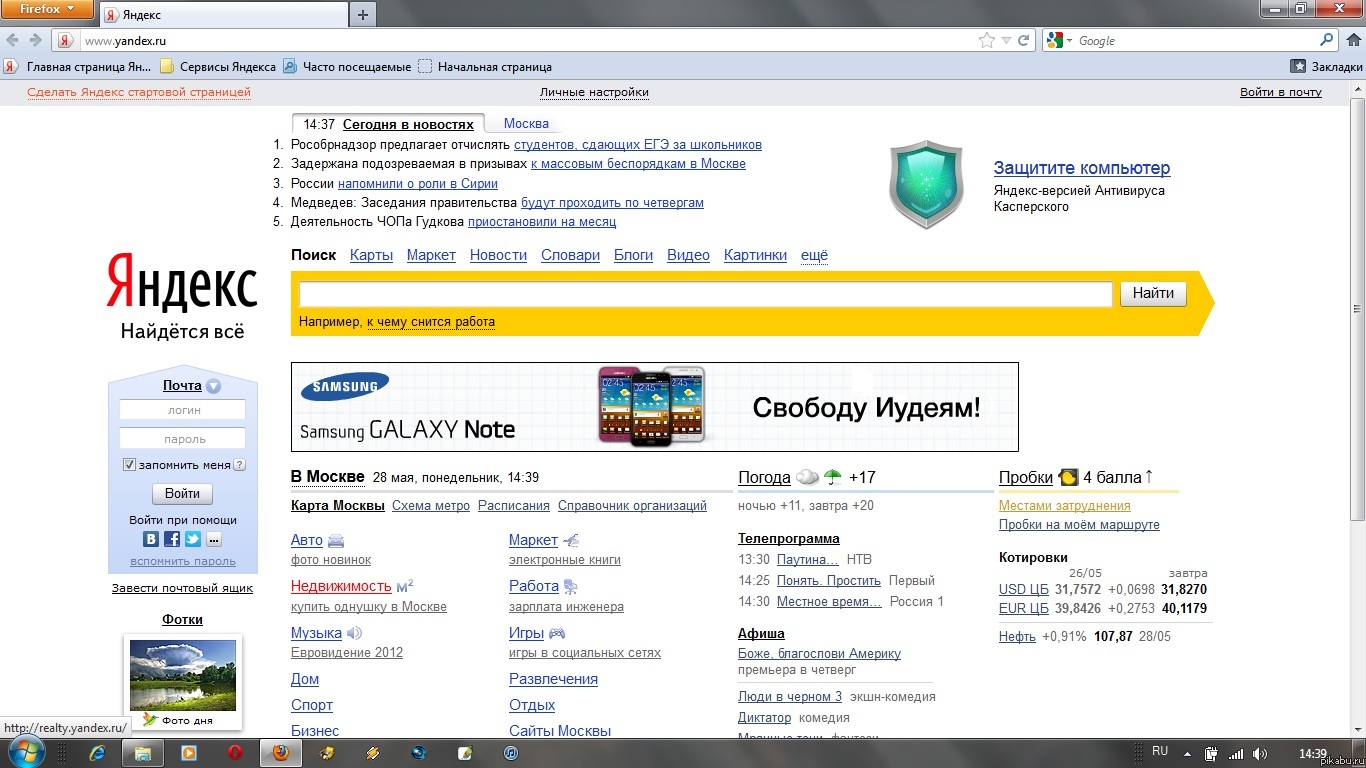Image resolution: width=1366 pixels, height=768 pixels.
Task: Open the Windows Start menu
Action: [27, 752]
